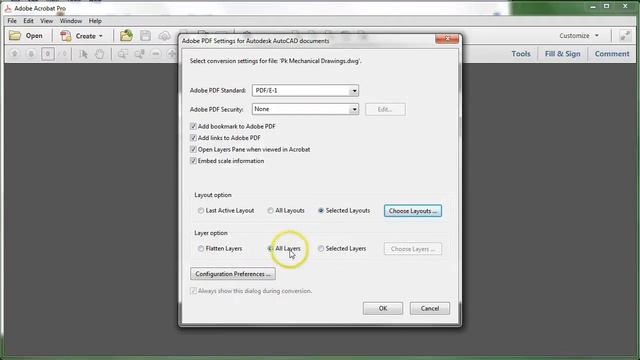Screen dimensions: 640x360
Task: Click the marquee zoom icon
Action: pyautogui.click(x=122, y=54)
